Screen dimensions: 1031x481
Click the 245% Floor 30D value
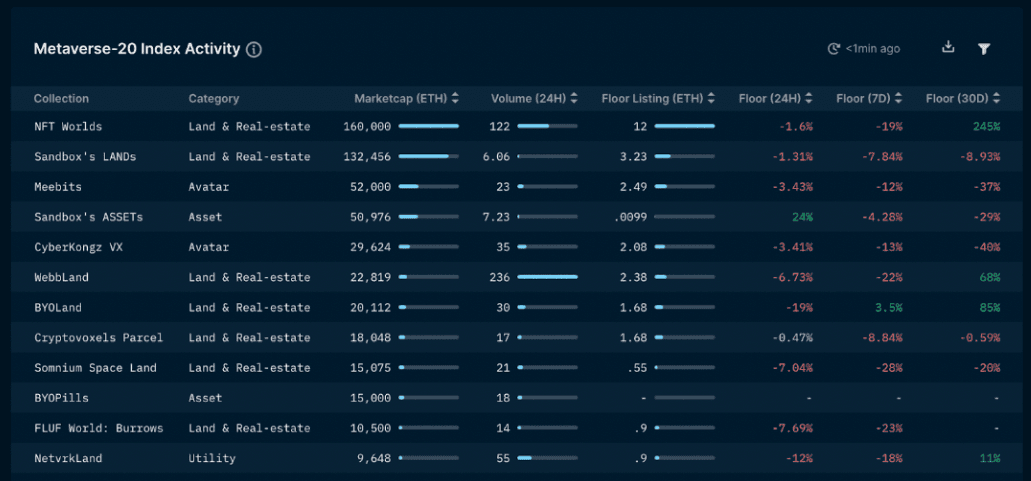click(987, 126)
